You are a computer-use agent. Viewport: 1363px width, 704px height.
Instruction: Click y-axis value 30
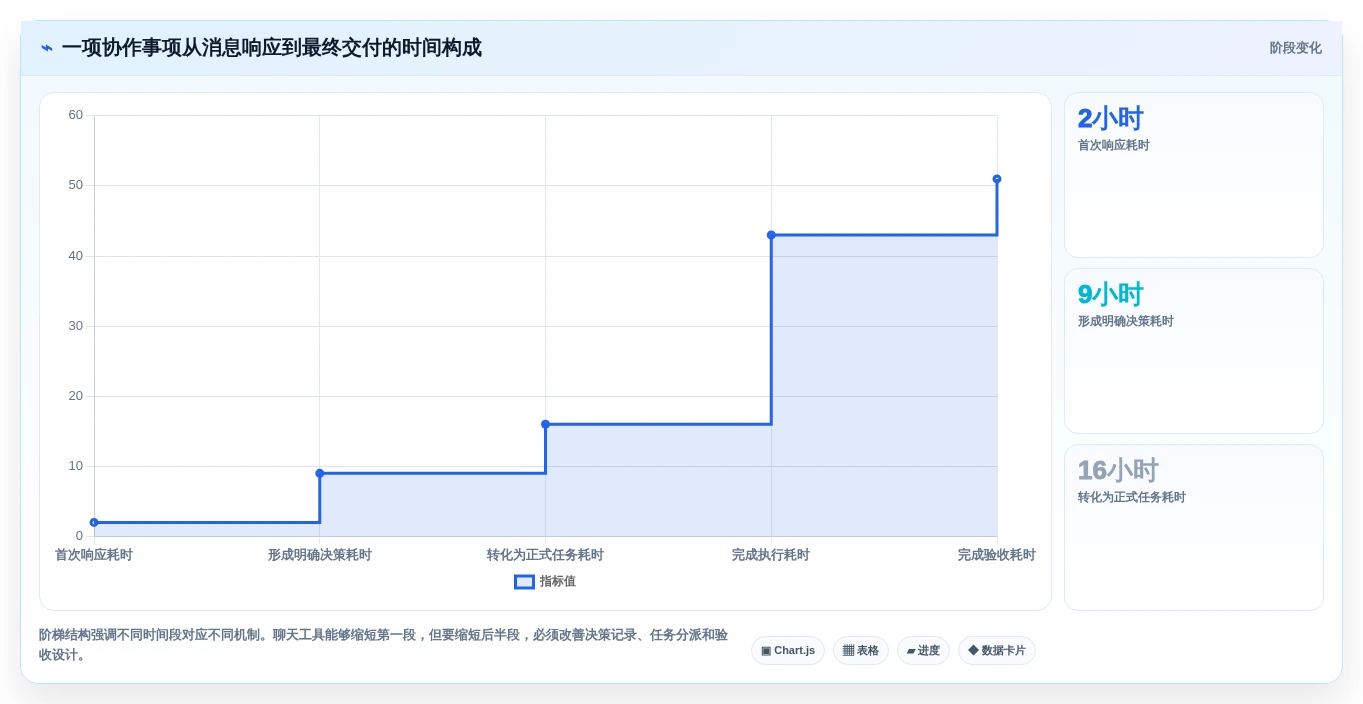(76, 326)
